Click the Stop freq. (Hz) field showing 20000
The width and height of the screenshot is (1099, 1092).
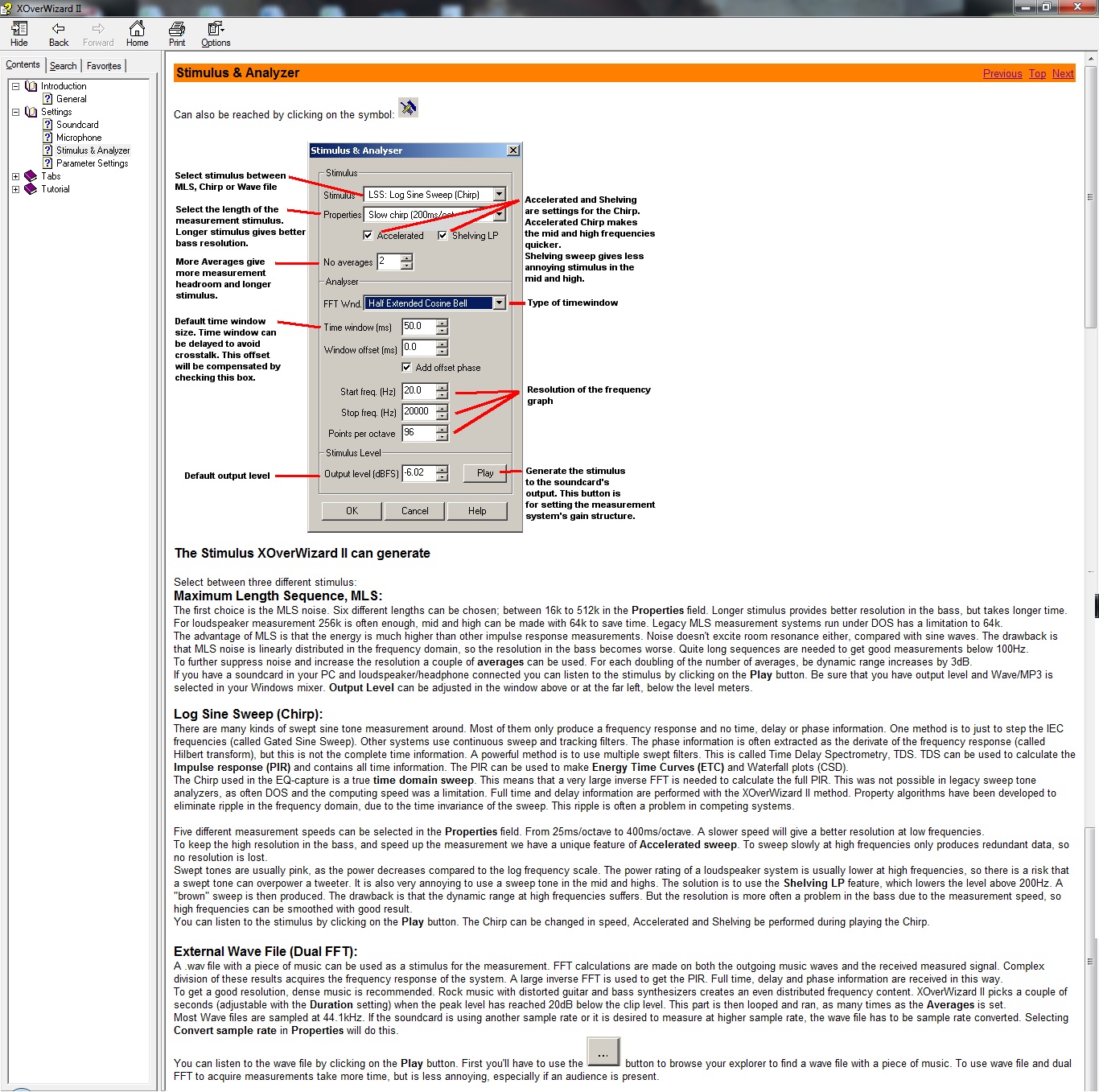pyautogui.click(x=418, y=411)
